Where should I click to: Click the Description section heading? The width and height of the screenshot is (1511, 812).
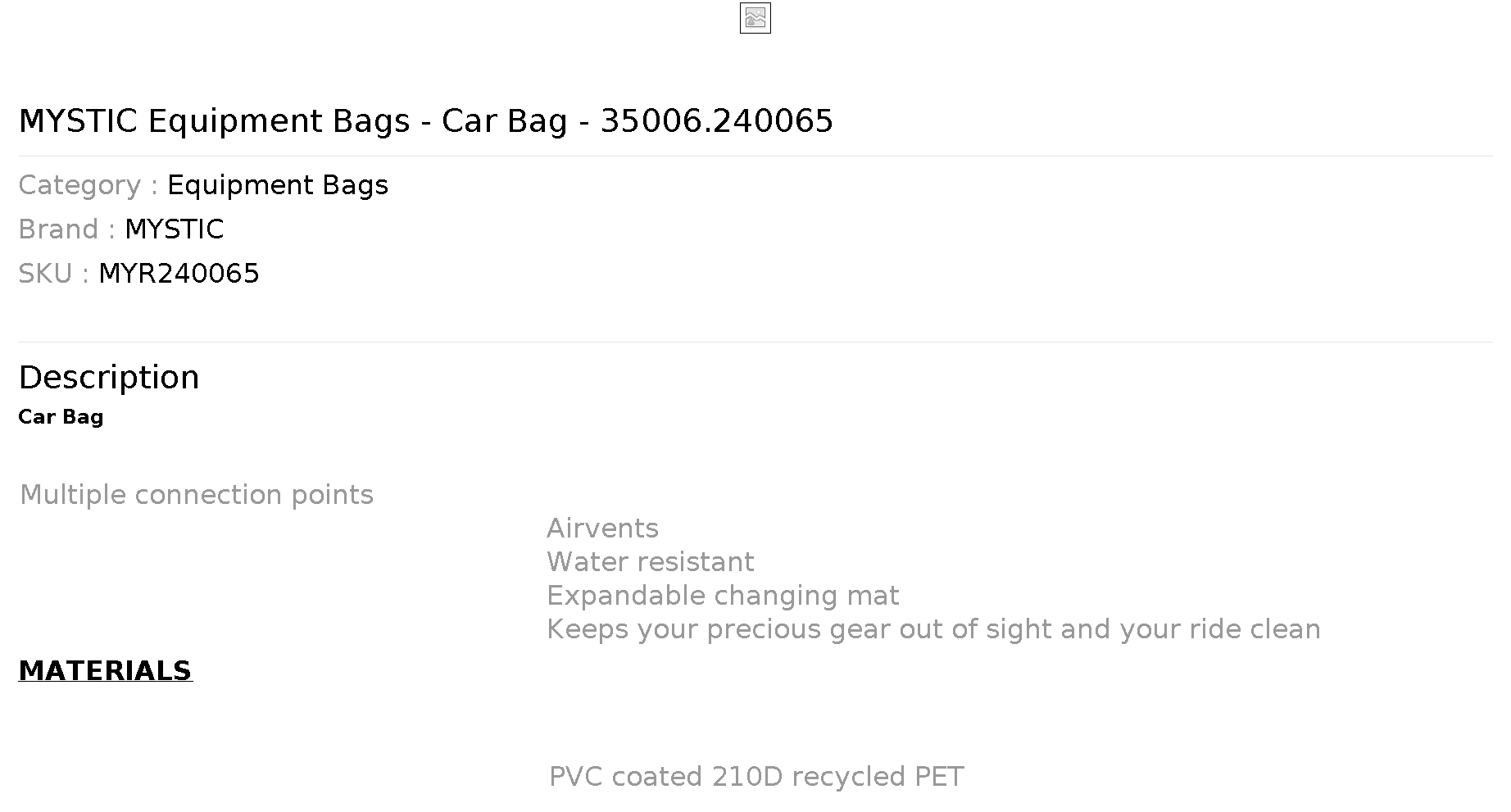109,378
